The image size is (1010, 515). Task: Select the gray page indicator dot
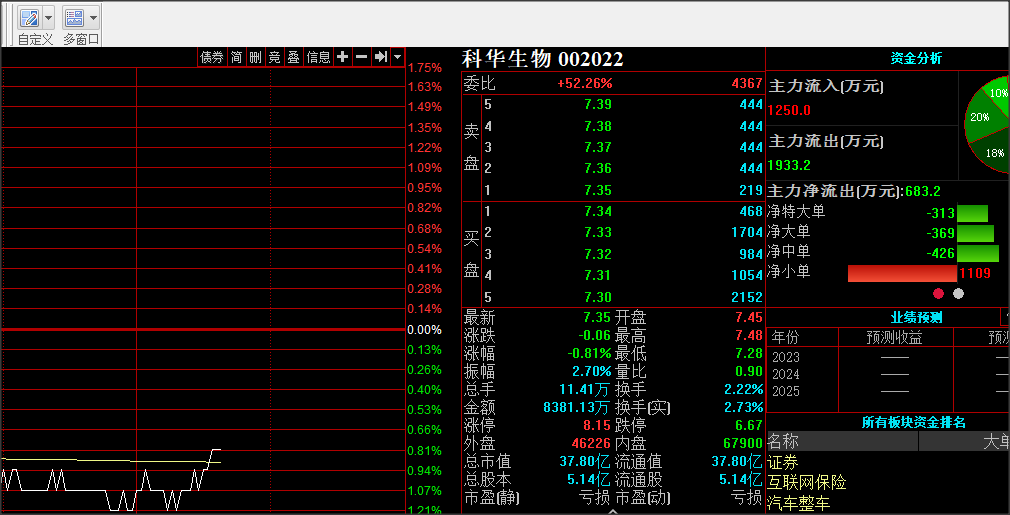958,294
